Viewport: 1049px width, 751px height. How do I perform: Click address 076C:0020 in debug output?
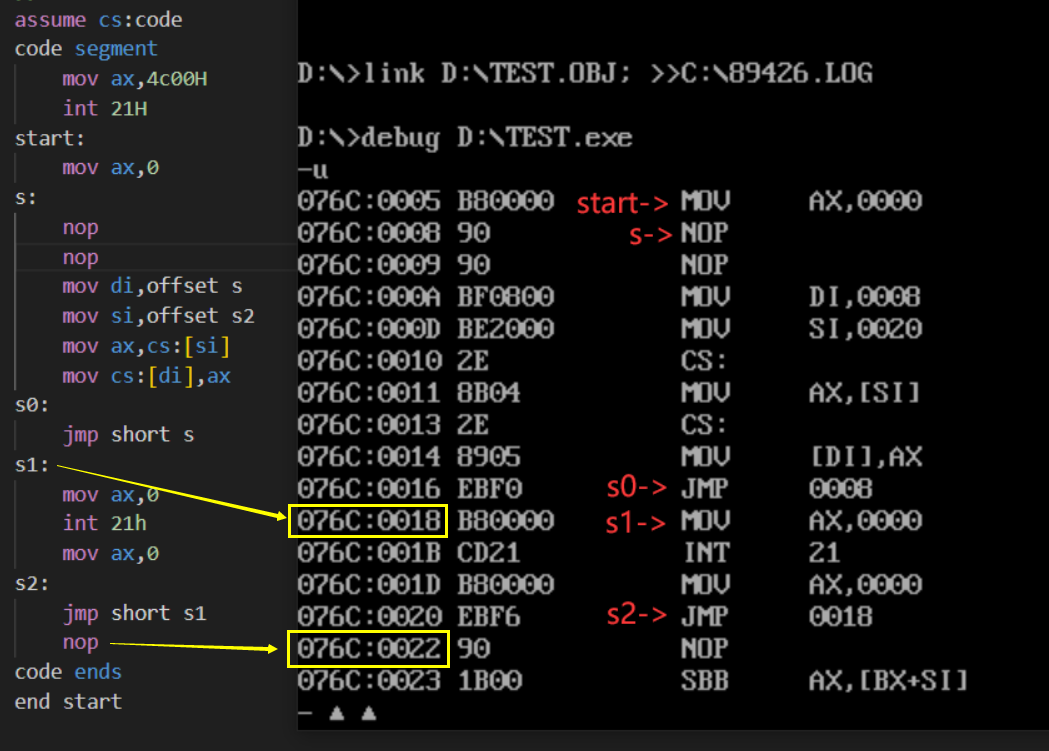[x=369, y=617]
